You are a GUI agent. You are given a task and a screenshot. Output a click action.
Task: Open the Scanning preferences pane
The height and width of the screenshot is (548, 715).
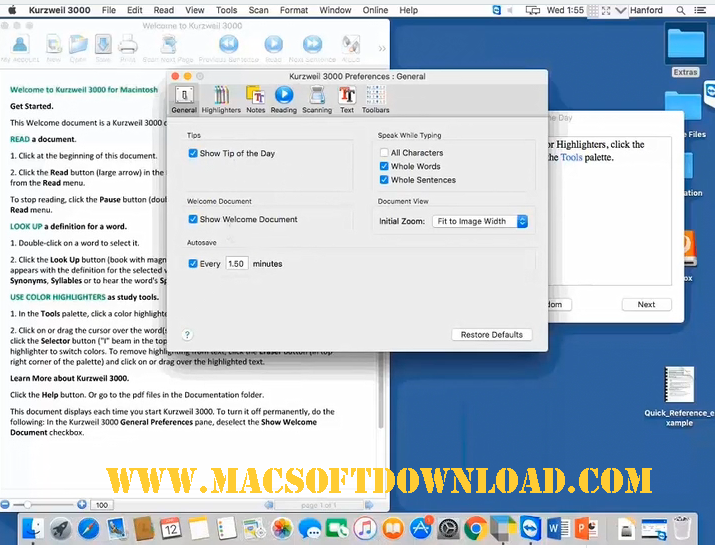pyautogui.click(x=317, y=100)
